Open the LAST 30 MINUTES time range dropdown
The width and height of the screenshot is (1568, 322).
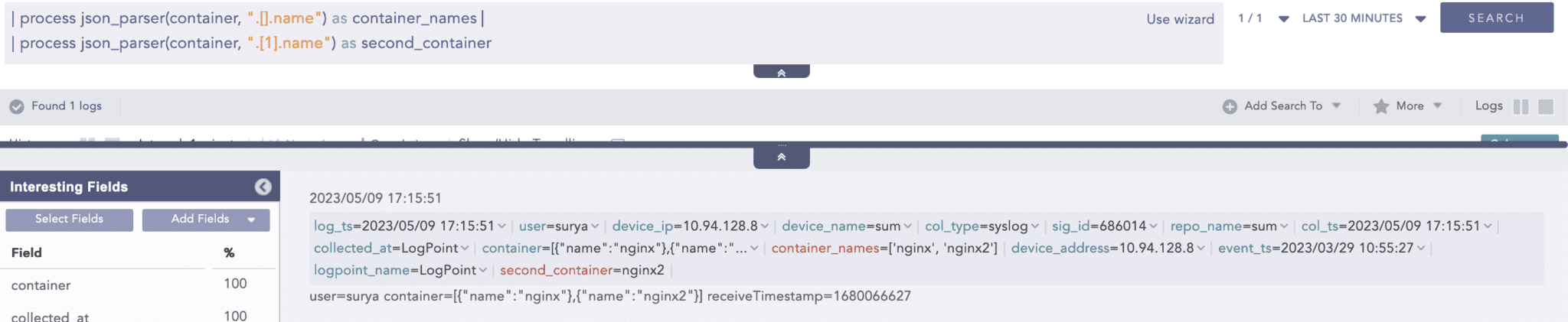click(x=1420, y=19)
